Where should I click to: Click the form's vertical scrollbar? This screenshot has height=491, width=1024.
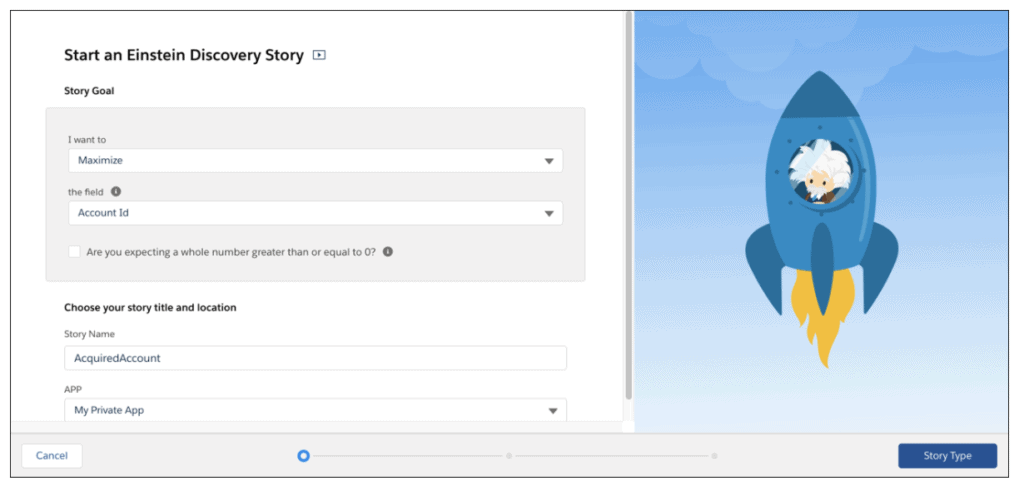(628, 206)
